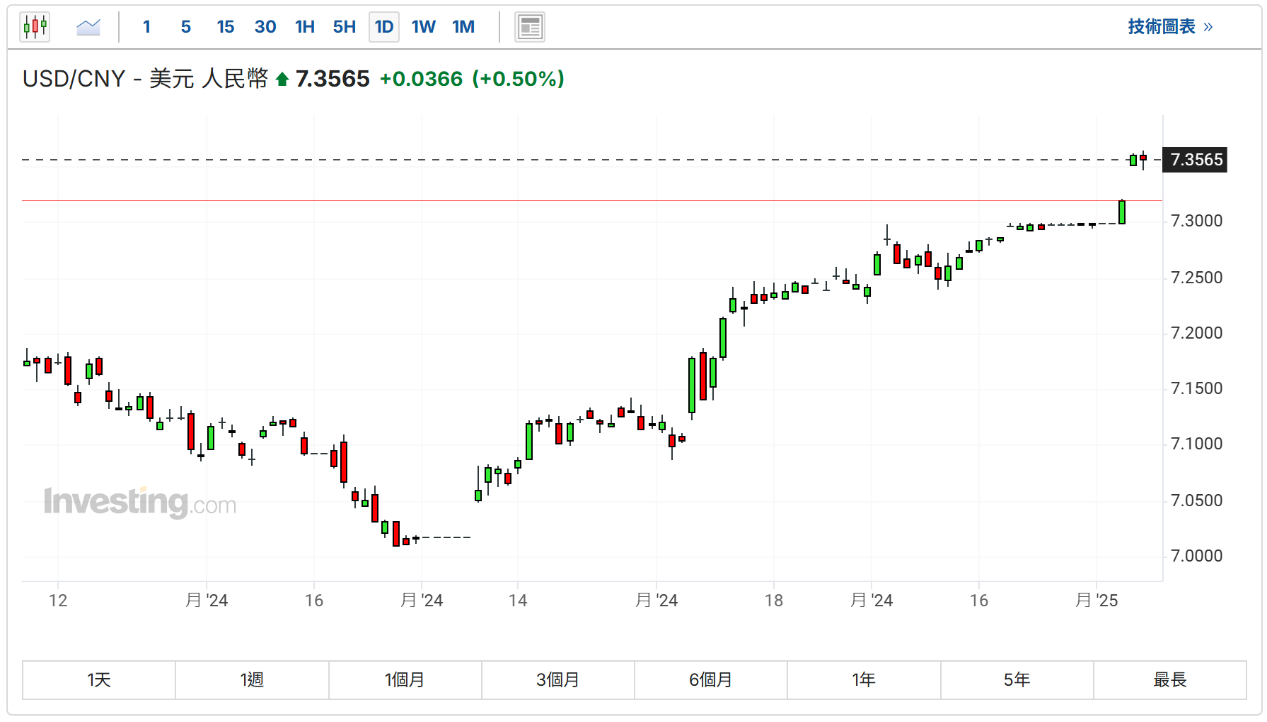Choose the 30 minute interval
The width and height of the screenshot is (1267, 722).
pyautogui.click(x=265, y=27)
